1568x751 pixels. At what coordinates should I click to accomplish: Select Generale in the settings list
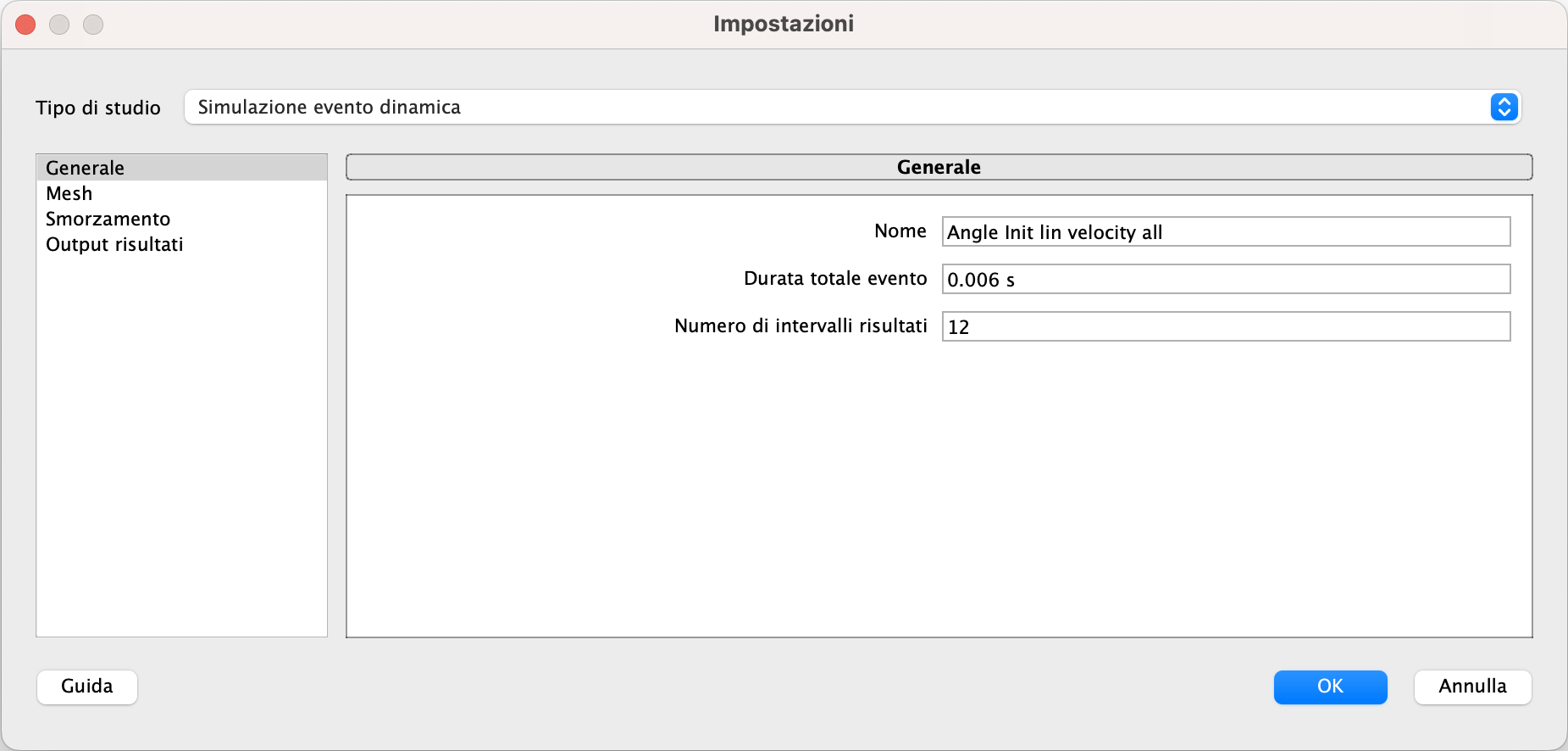pyautogui.click(x=181, y=168)
